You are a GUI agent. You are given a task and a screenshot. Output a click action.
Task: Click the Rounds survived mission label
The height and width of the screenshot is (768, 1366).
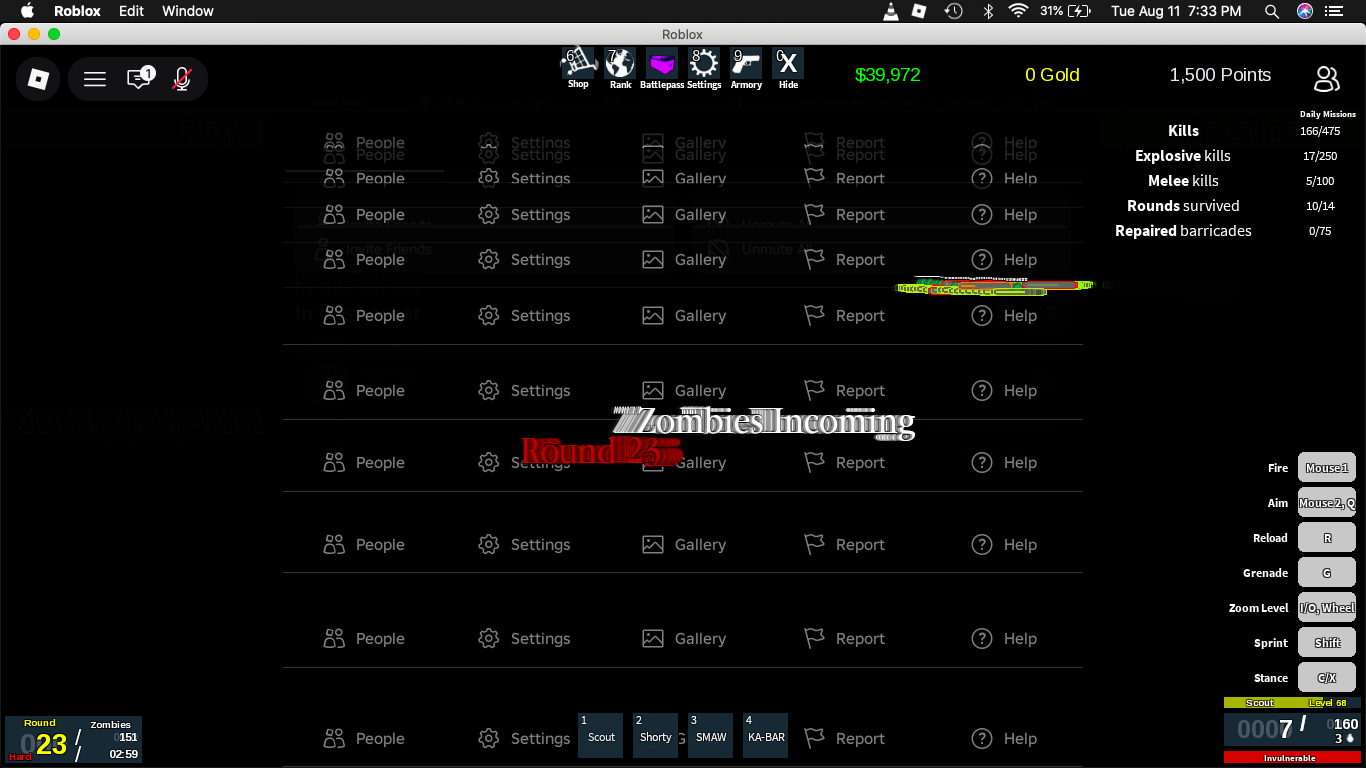(x=1183, y=206)
